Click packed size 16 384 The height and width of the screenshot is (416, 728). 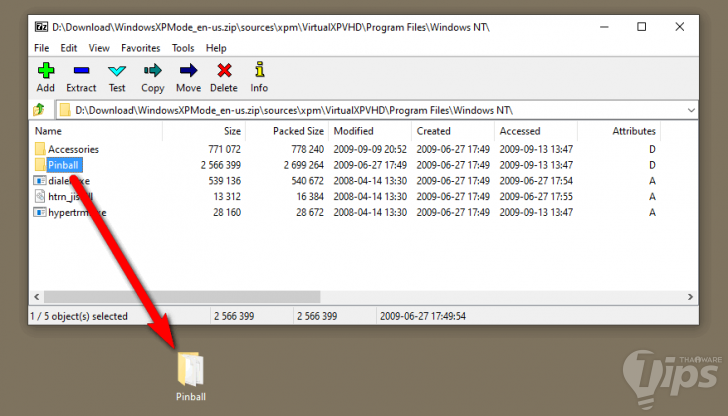pyautogui.click(x=310, y=196)
